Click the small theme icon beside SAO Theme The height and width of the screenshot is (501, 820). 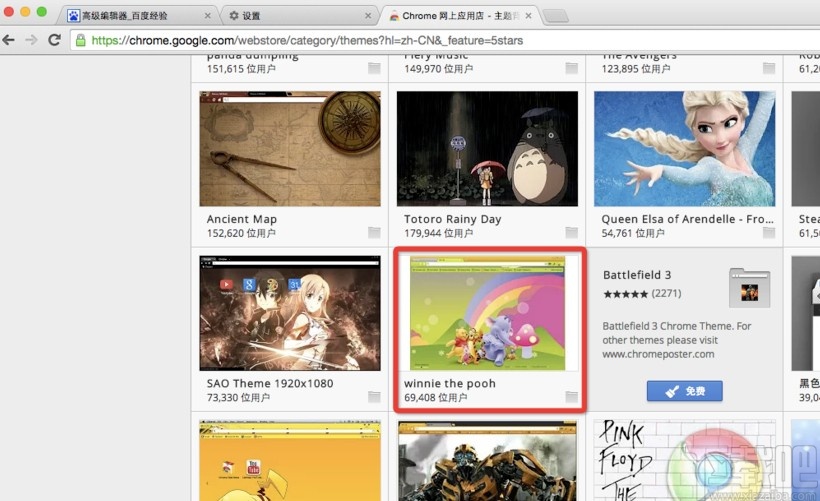[x=374, y=397]
